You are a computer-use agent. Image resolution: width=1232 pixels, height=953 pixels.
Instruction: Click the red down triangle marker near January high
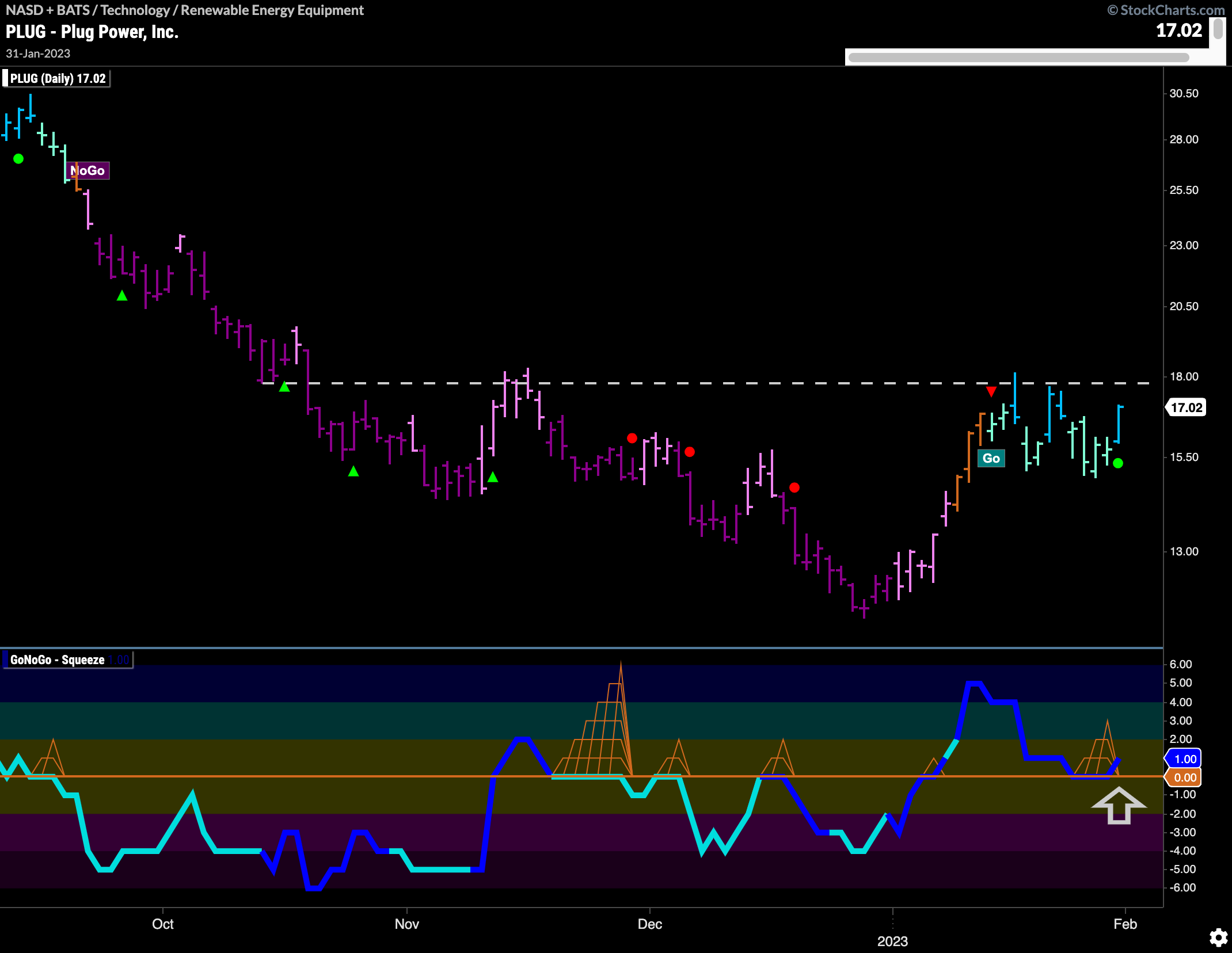point(991,392)
